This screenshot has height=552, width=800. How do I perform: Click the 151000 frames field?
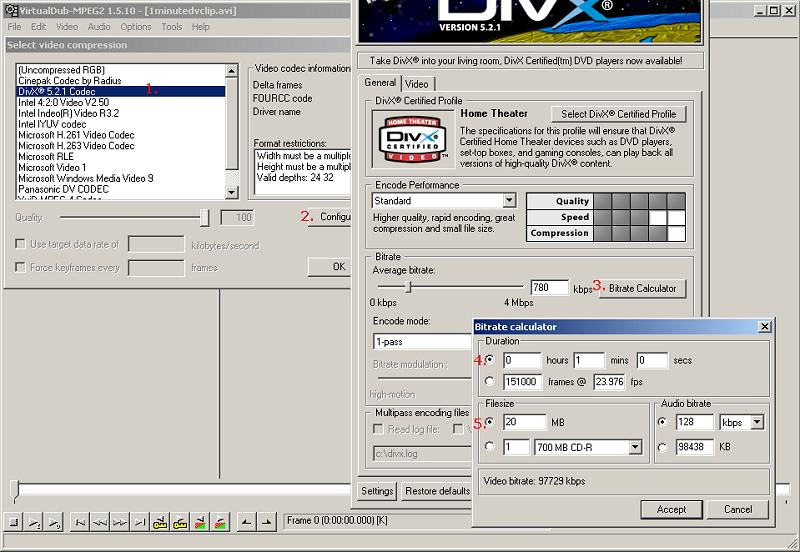[522, 382]
